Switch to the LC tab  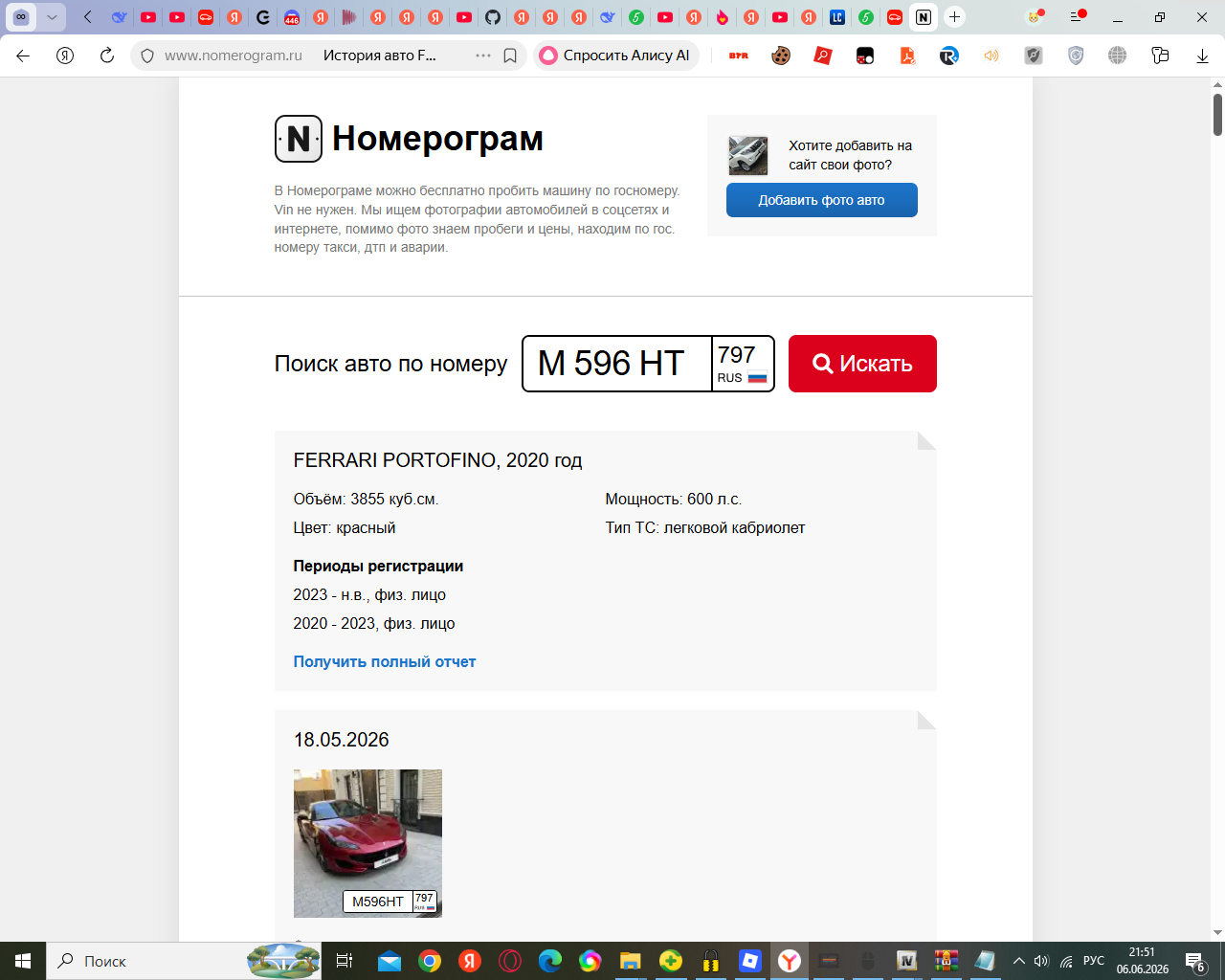tap(837, 17)
